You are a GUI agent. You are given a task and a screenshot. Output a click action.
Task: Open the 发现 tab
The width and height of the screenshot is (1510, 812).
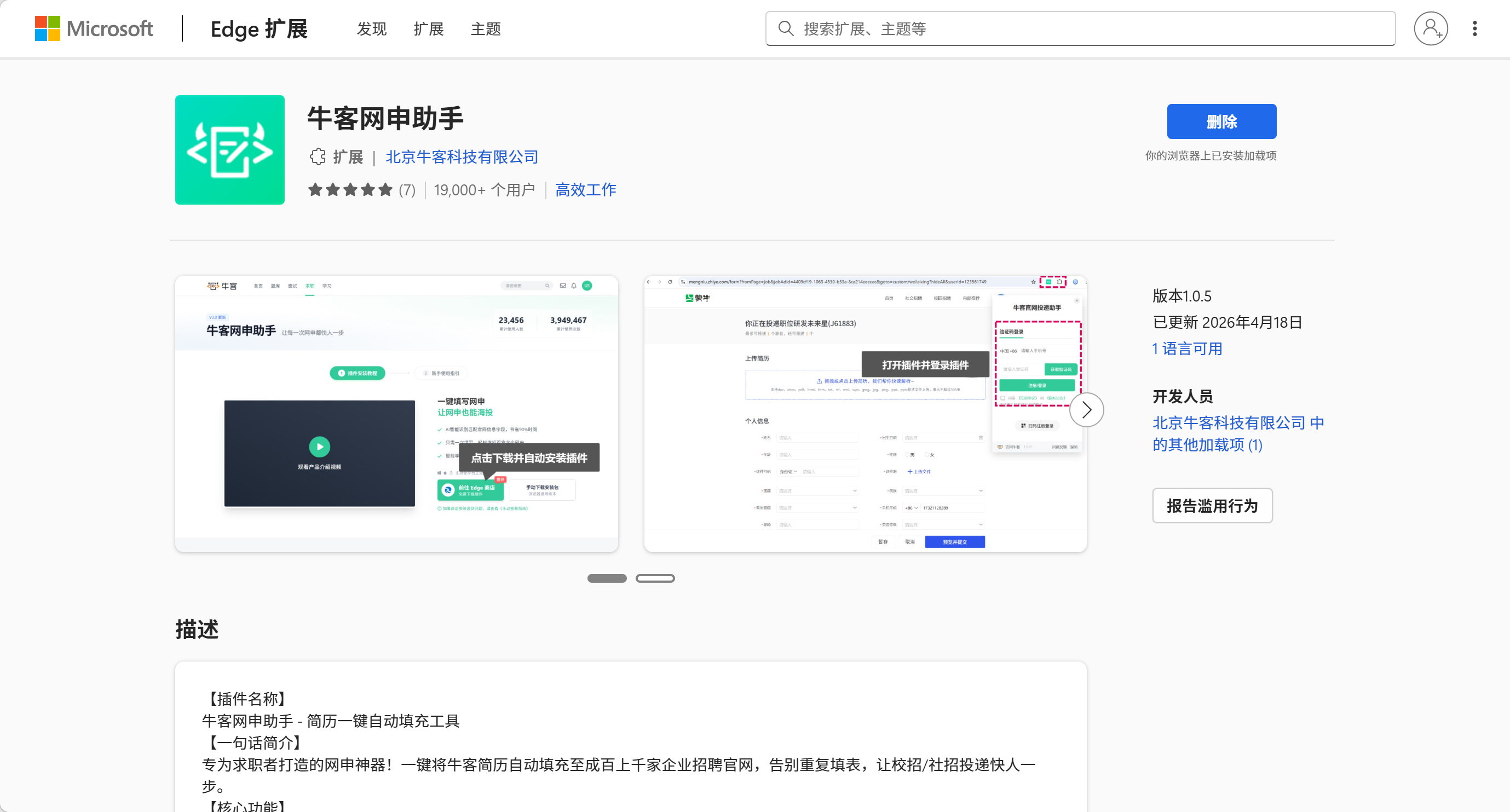[372, 28]
